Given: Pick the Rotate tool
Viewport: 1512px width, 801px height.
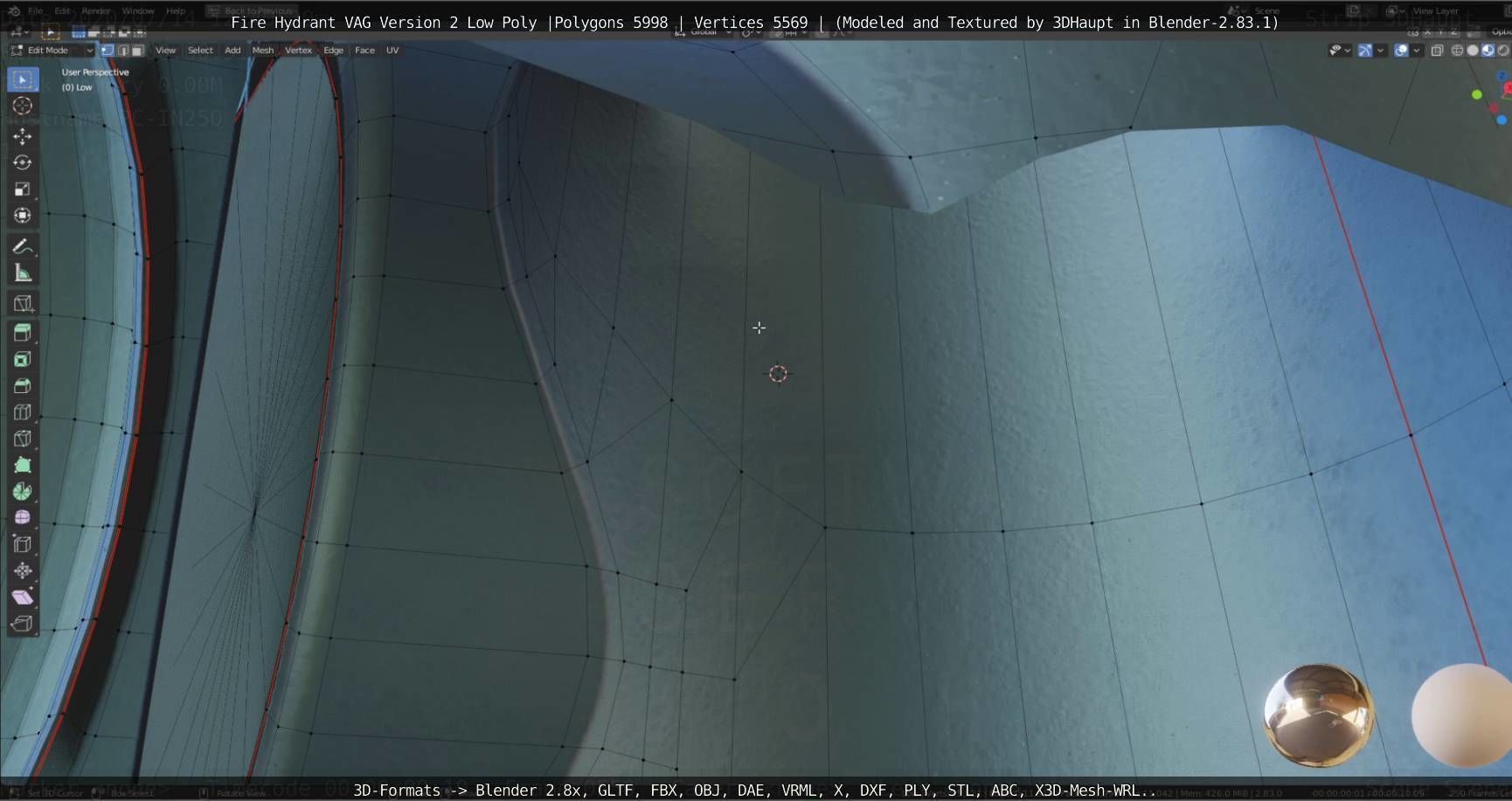Looking at the screenshot, I should (x=23, y=162).
